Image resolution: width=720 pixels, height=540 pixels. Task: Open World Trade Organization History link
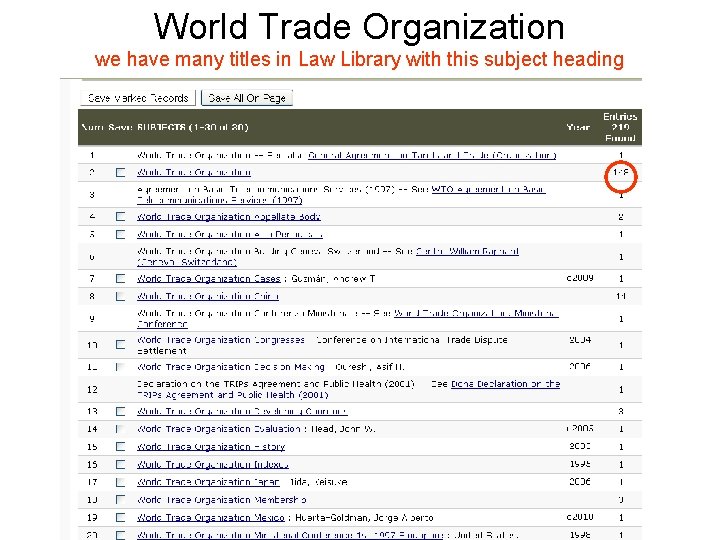coord(211,447)
